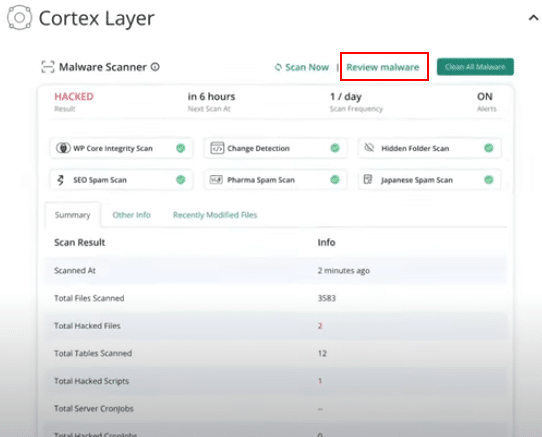
Task: Start a scan with Scan Now
Action: click(x=307, y=67)
